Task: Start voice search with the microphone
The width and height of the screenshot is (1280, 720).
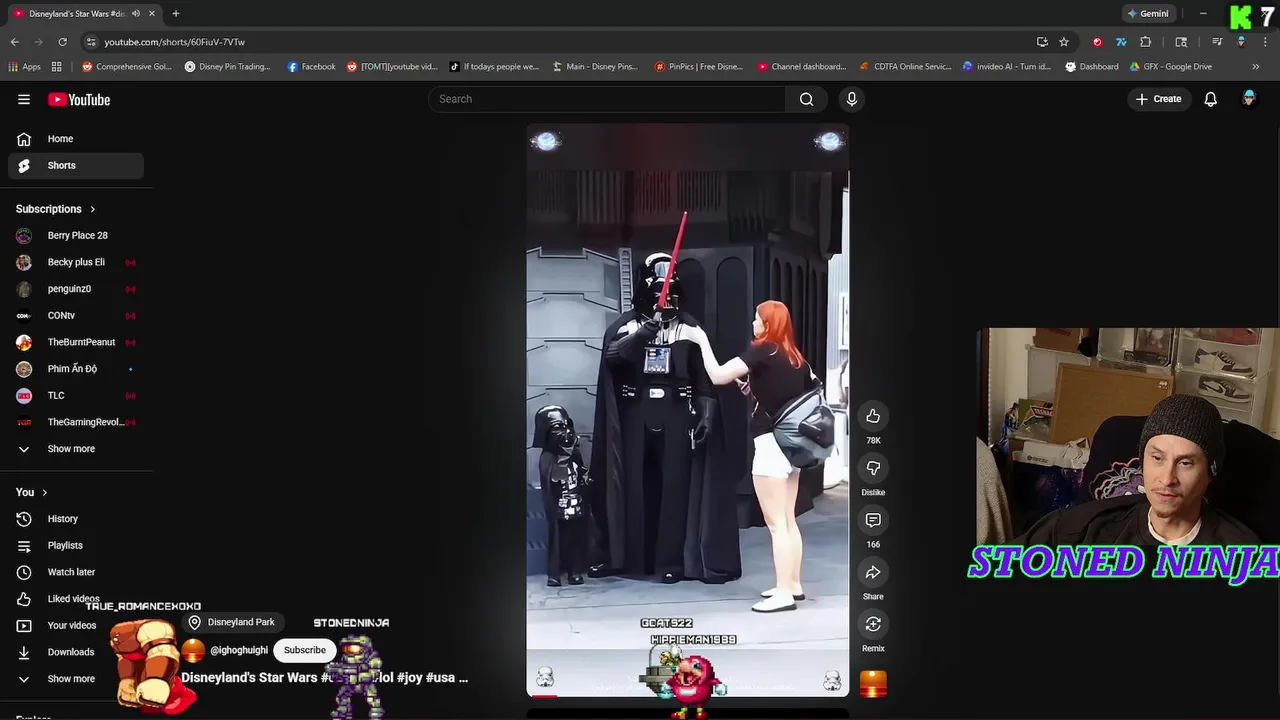Action: (x=852, y=99)
